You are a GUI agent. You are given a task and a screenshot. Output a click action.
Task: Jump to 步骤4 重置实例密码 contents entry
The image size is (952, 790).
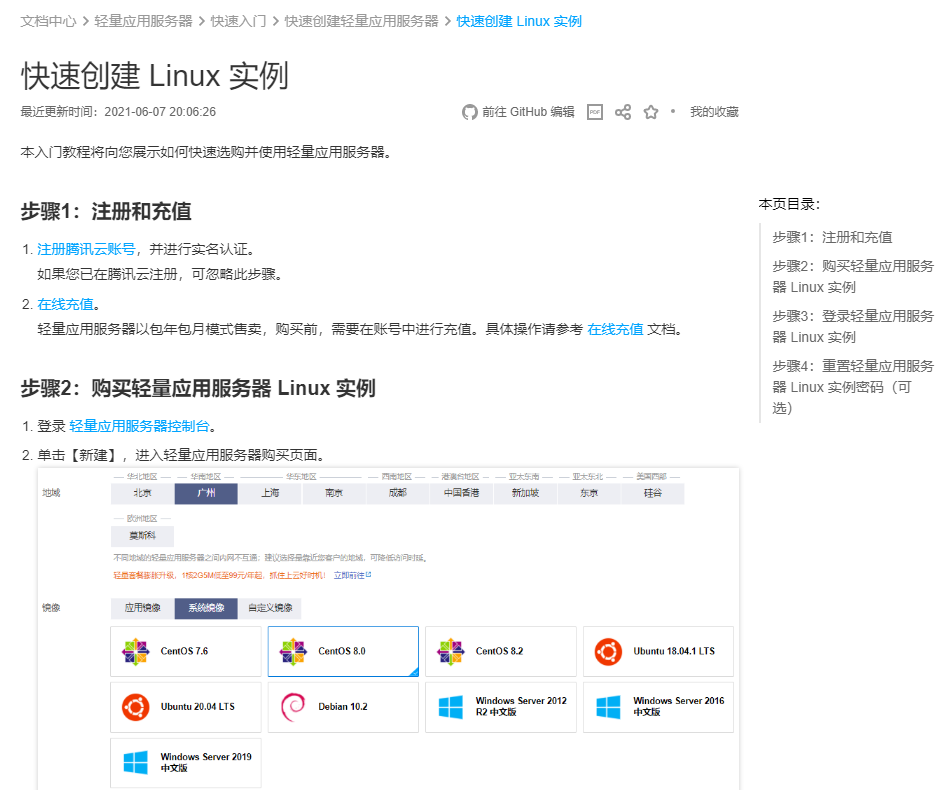(853, 387)
